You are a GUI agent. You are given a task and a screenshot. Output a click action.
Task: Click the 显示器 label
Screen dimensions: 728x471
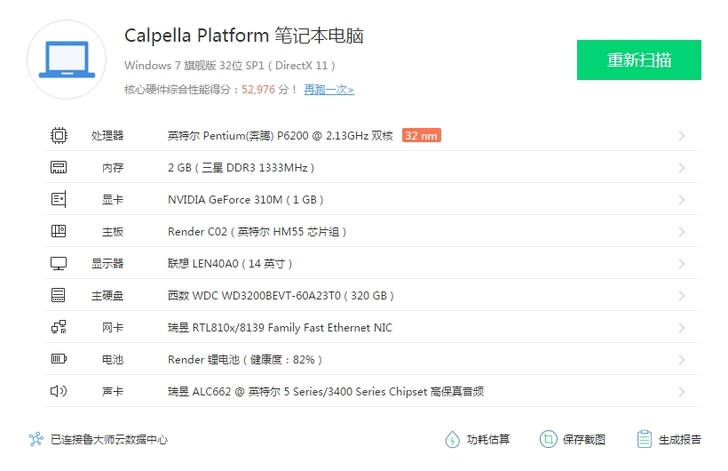pos(107,264)
